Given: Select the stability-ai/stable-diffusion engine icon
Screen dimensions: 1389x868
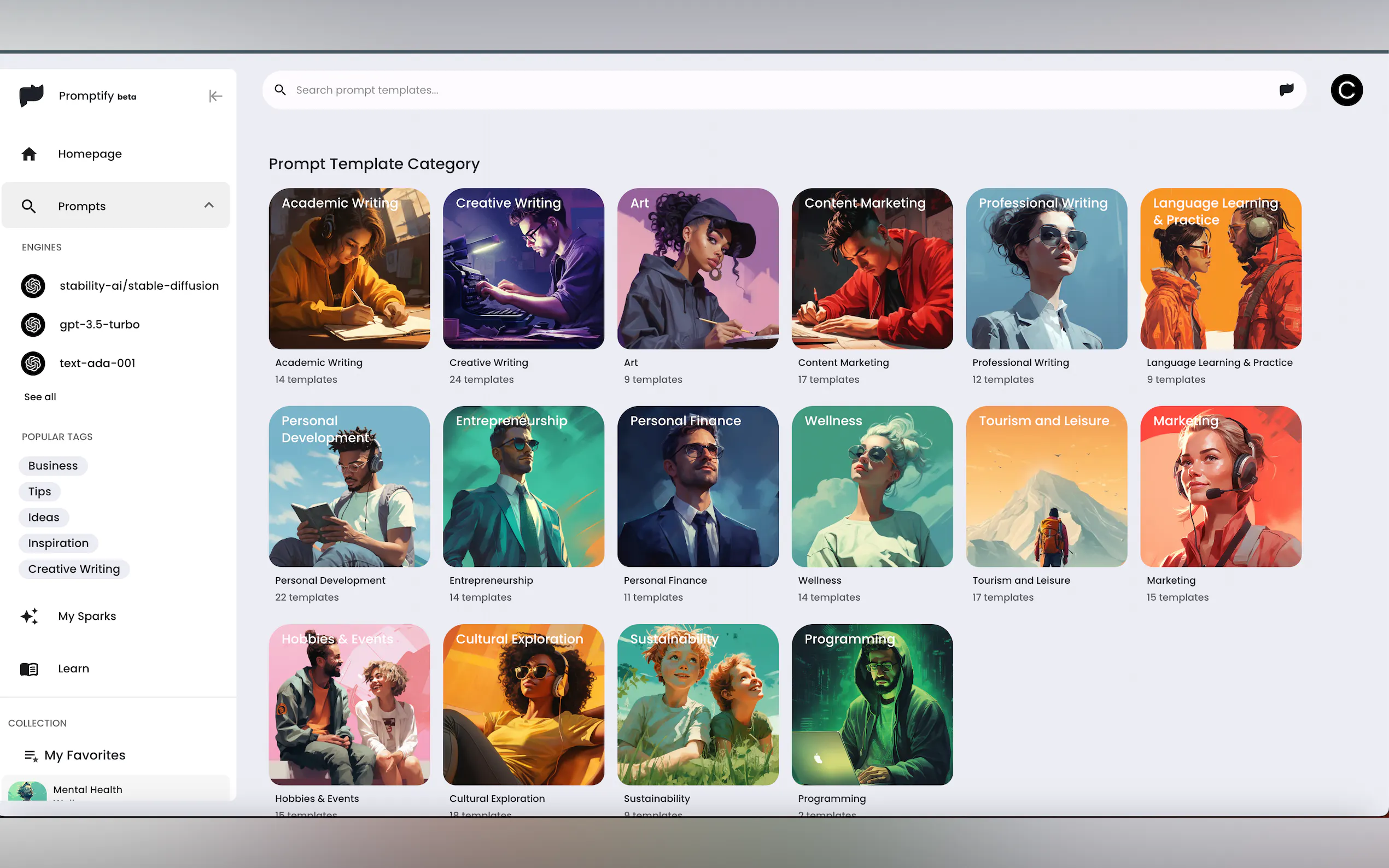Looking at the screenshot, I should point(33,286).
